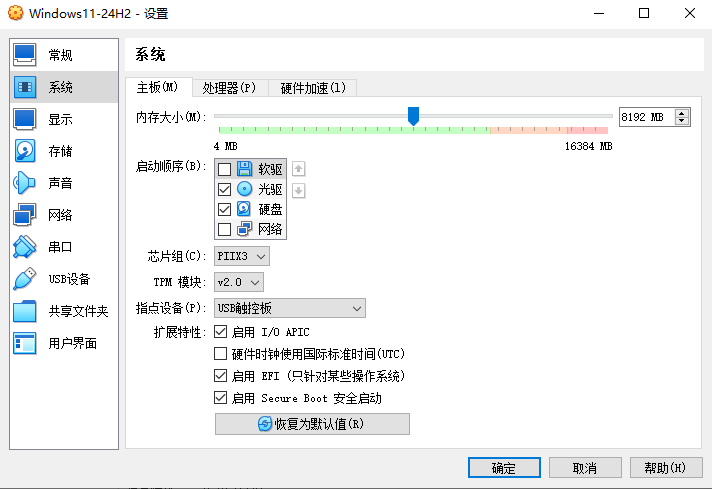Open the 共享文件夹 folder icon

pyautogui.click(x=25, y=311)
